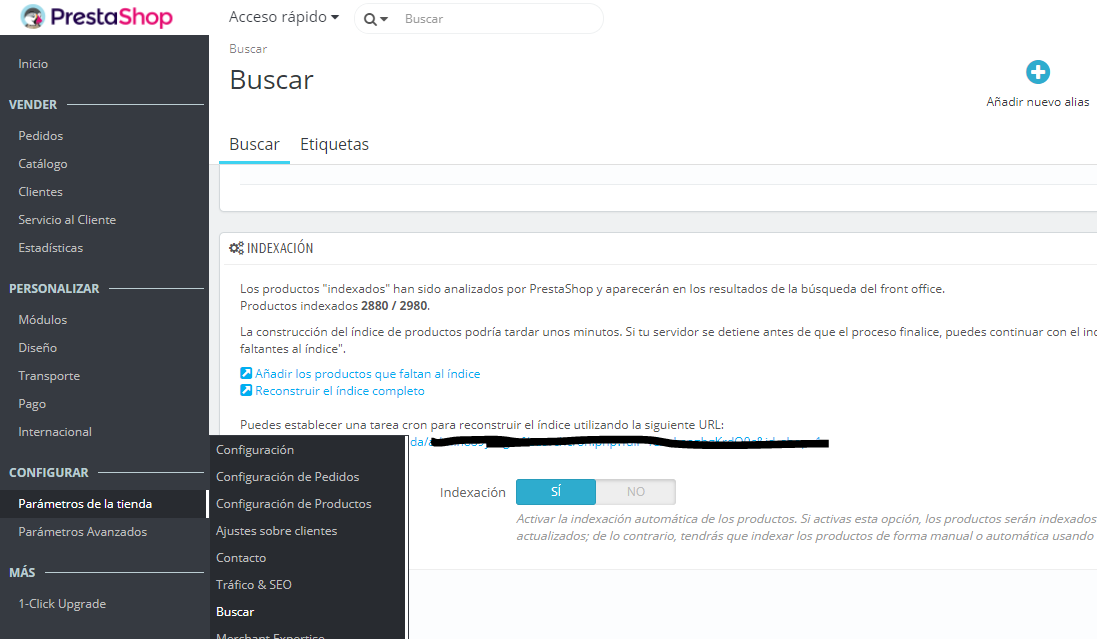Click Añadir los productos que faltan link
The image size is (1097, 639).
[x=367, y=373]
